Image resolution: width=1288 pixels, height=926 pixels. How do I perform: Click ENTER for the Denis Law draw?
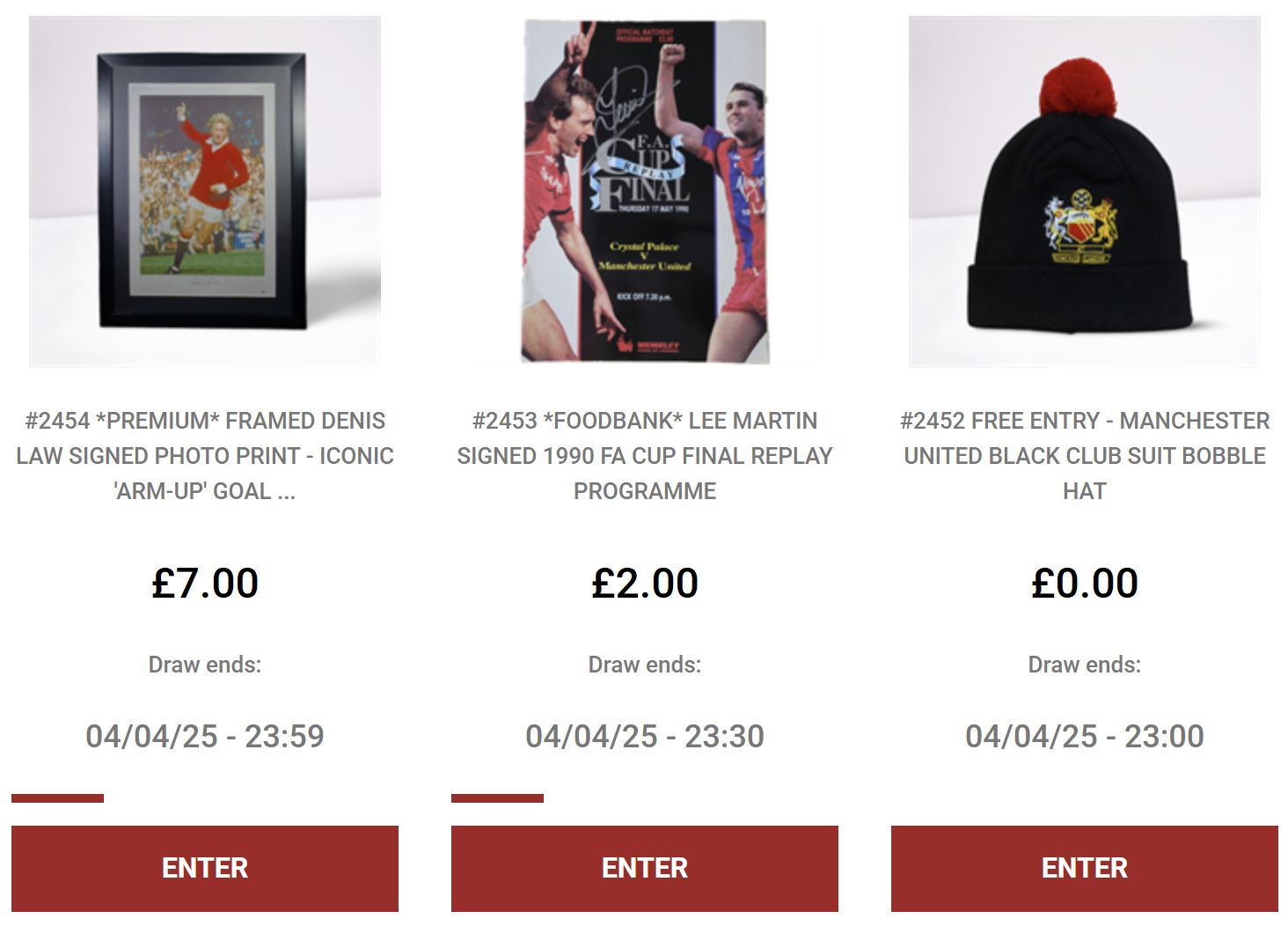click(205, 868)
